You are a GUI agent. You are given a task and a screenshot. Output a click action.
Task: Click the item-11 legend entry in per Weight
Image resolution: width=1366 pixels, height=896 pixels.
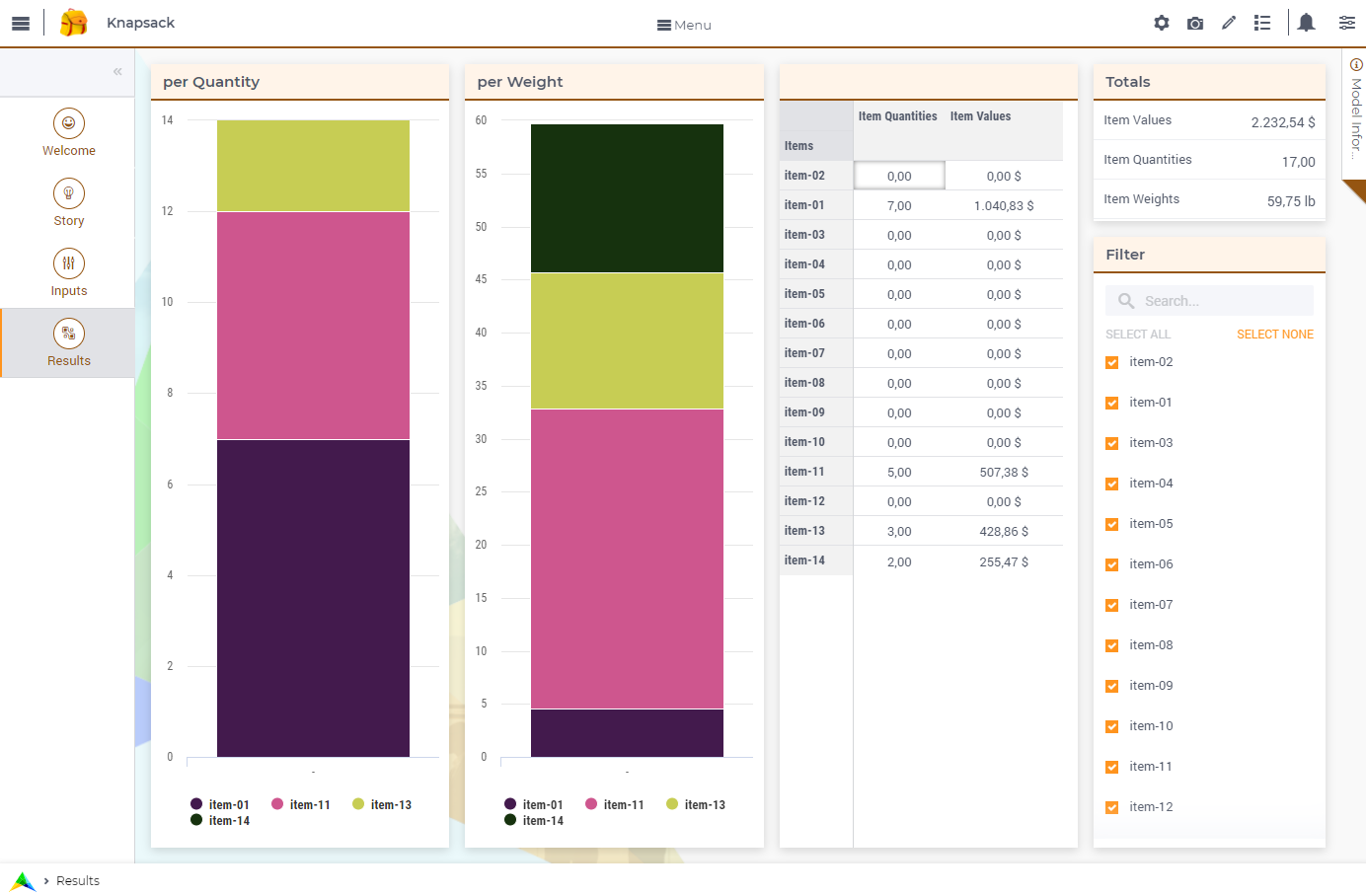click(615, 804)
